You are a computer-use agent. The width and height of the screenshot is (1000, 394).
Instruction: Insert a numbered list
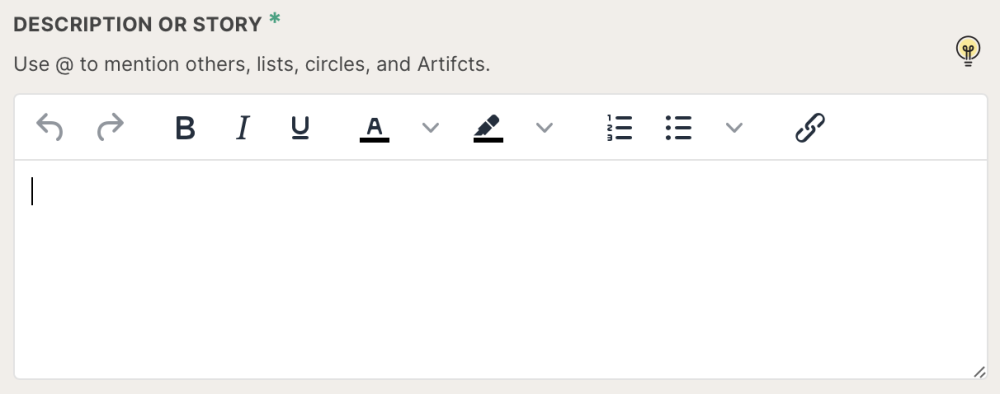619,128
